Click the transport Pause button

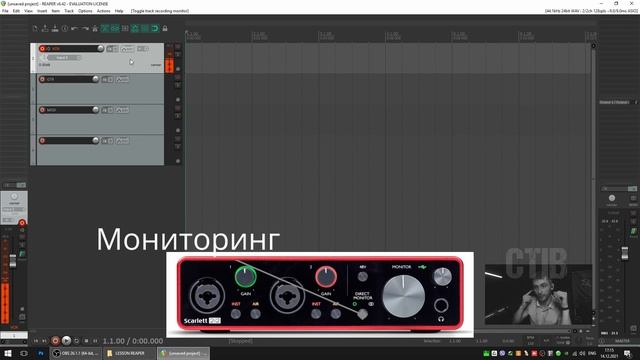point(96,340)
